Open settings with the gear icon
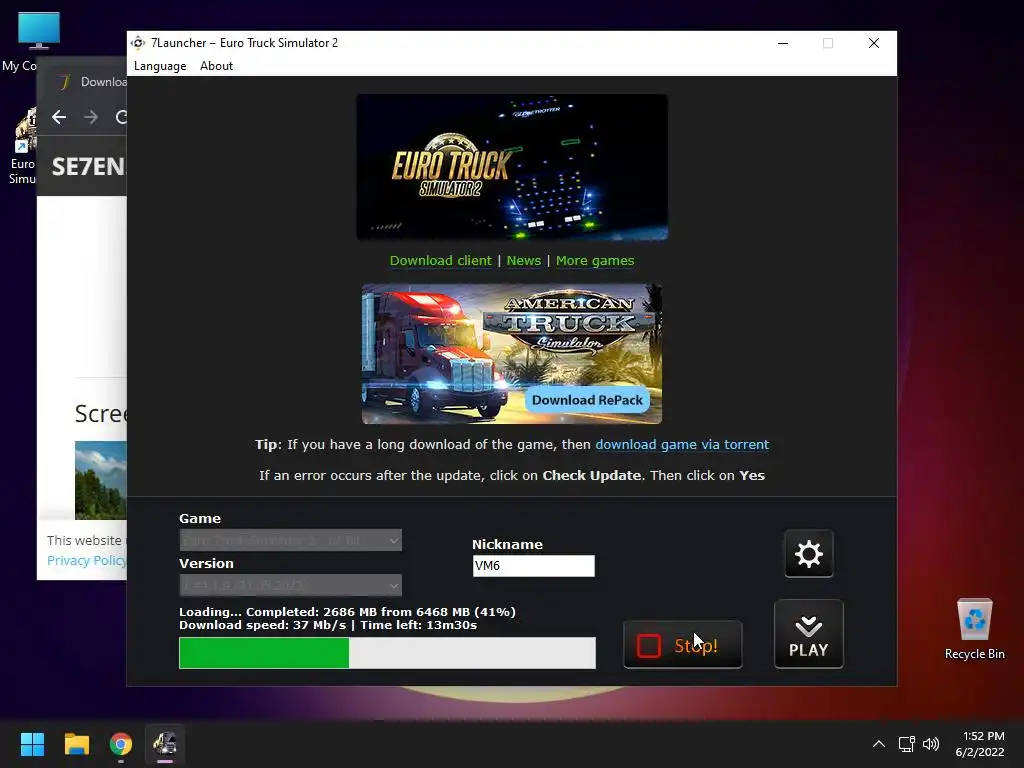The image size is (1024, 768). (808, 554)
